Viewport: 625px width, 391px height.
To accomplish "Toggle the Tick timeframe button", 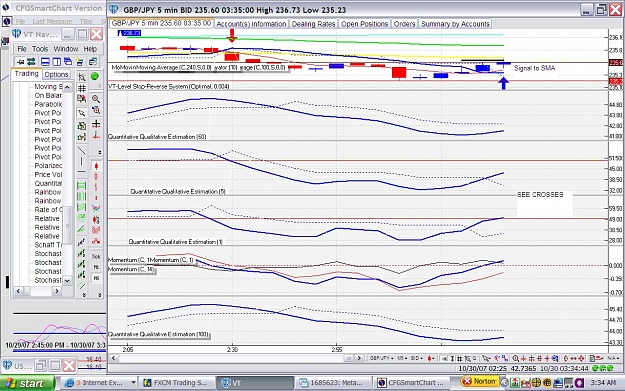I will pos(96,257).
